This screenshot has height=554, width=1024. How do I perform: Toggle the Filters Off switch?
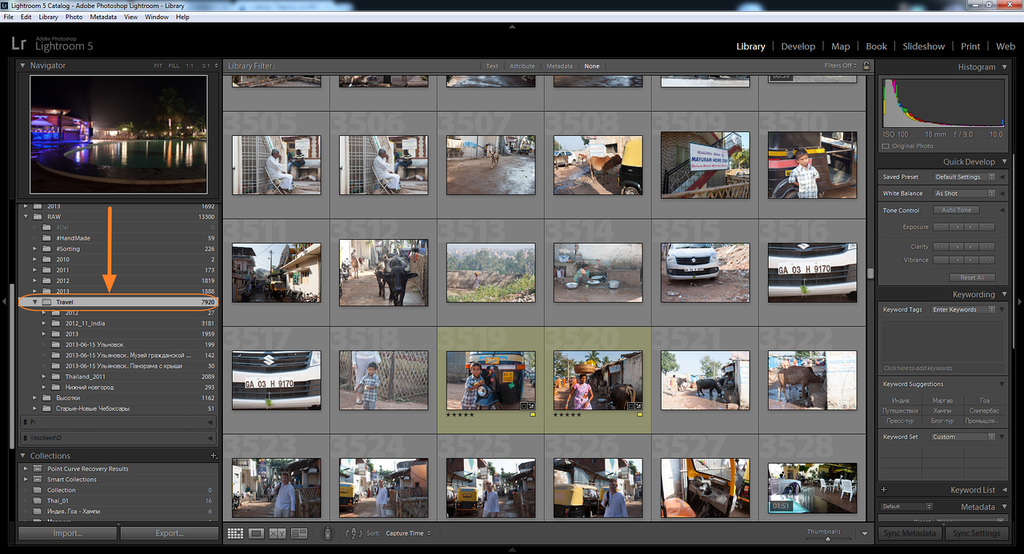[840, 65]
